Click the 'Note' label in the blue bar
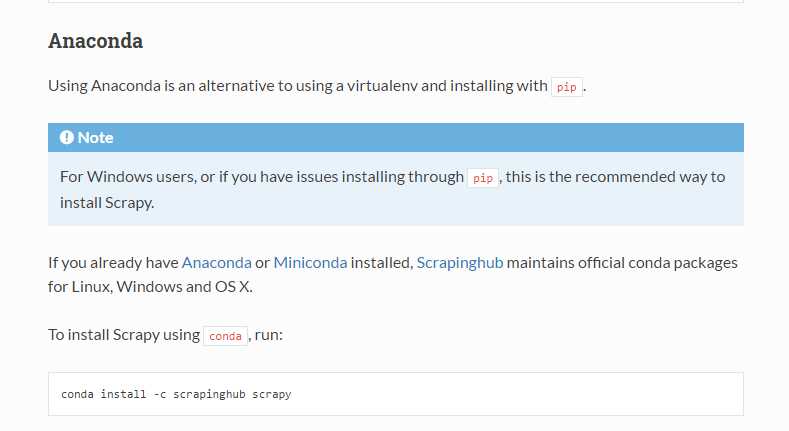Image resolution: width=789 pixels, height=431 pixels. coord(96,137)
